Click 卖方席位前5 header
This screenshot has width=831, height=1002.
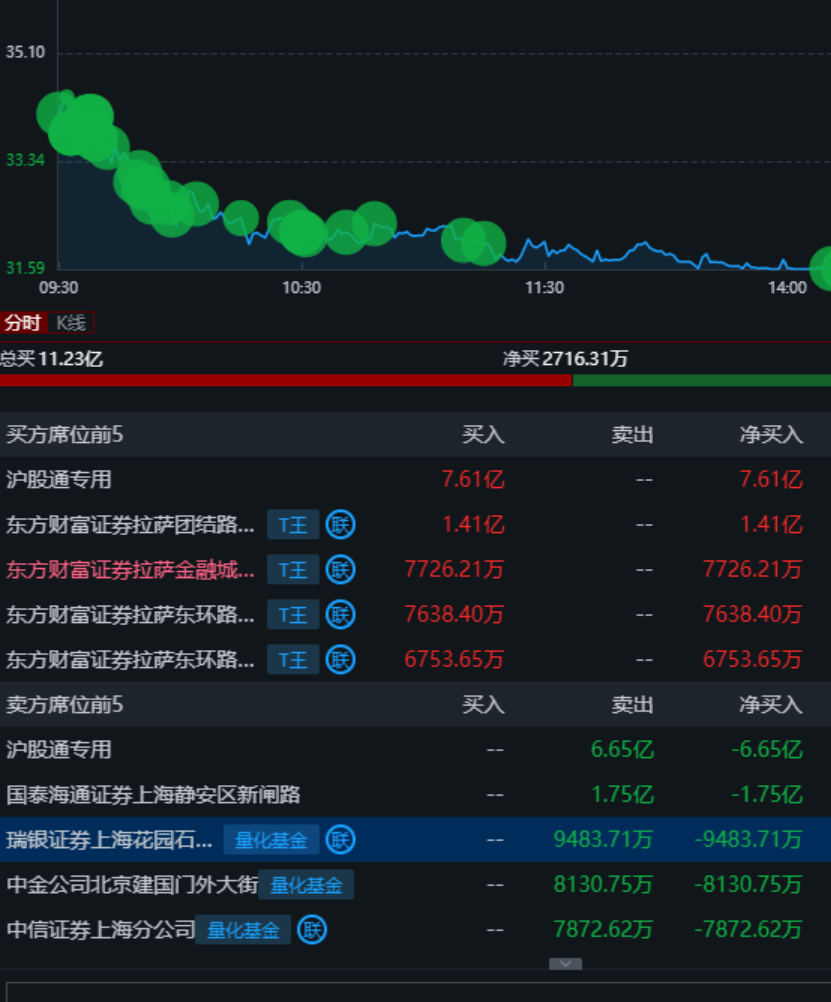65,705
